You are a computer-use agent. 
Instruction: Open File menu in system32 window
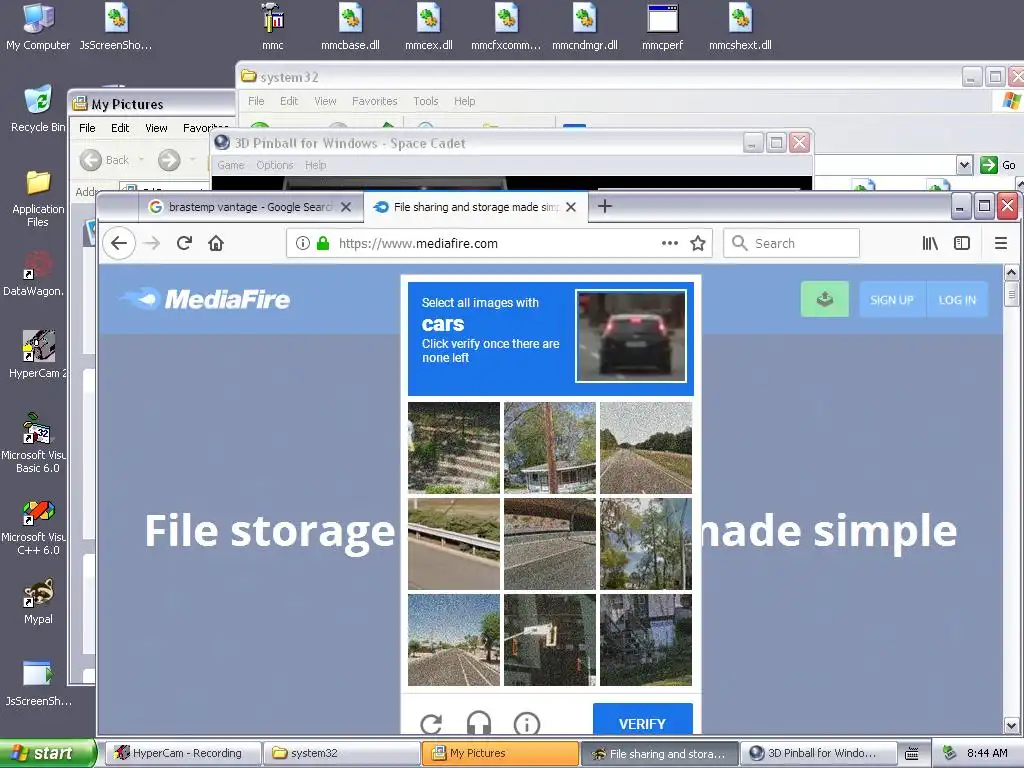pos(256,101)
